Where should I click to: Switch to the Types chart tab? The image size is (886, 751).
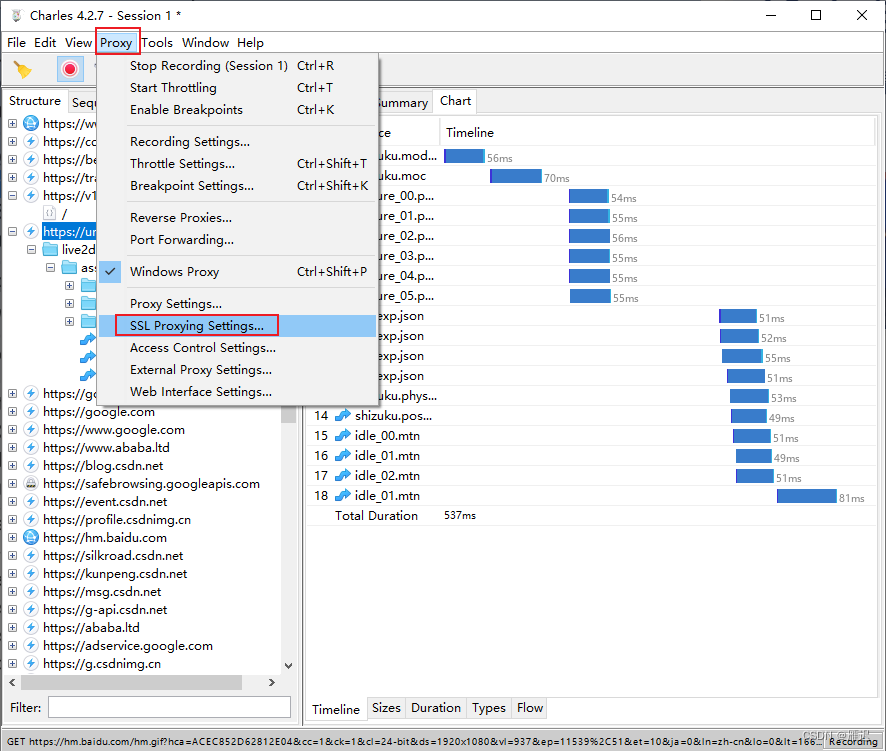click(489, 708)
